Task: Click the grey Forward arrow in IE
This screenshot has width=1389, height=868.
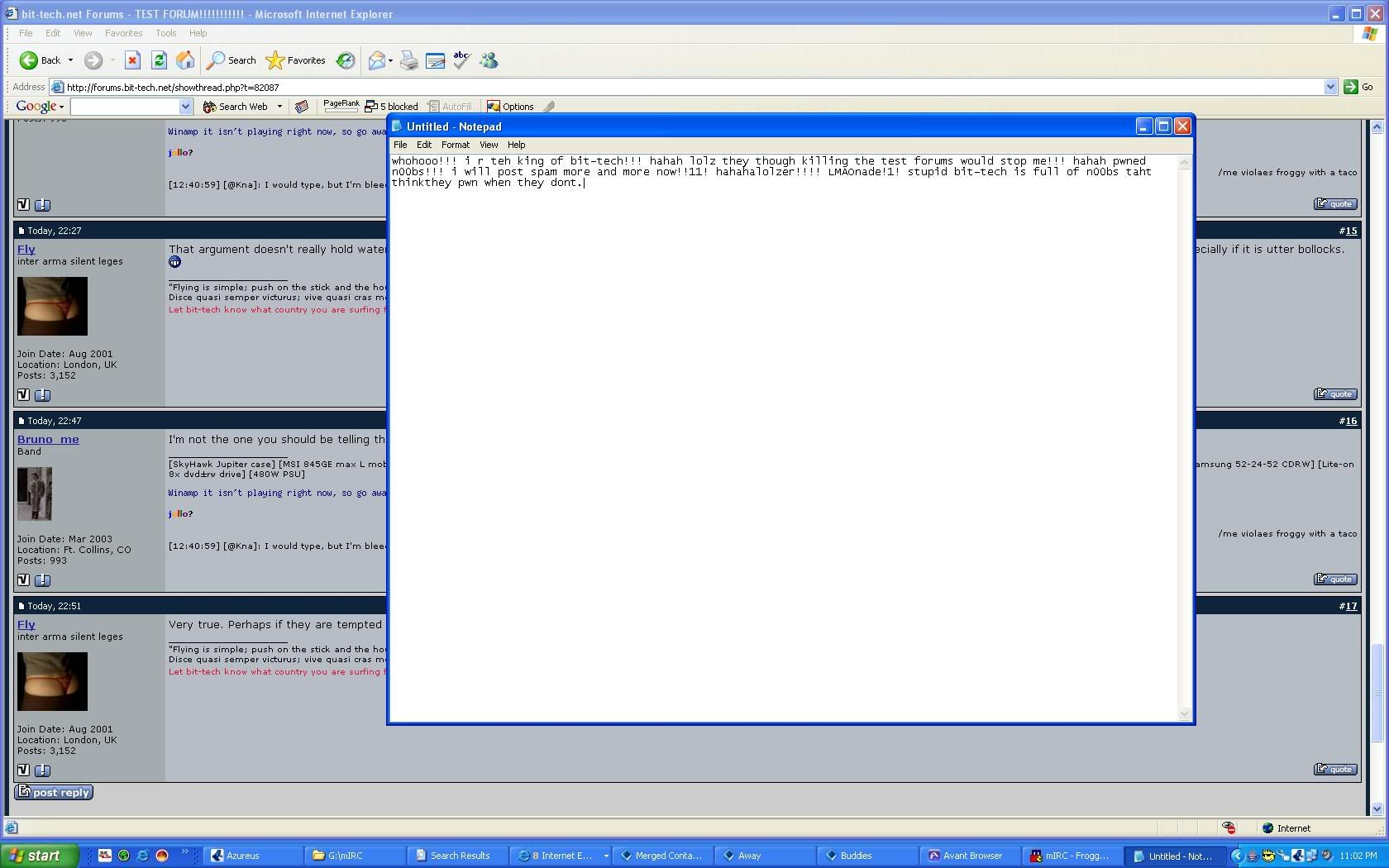Action: [93, 60]
